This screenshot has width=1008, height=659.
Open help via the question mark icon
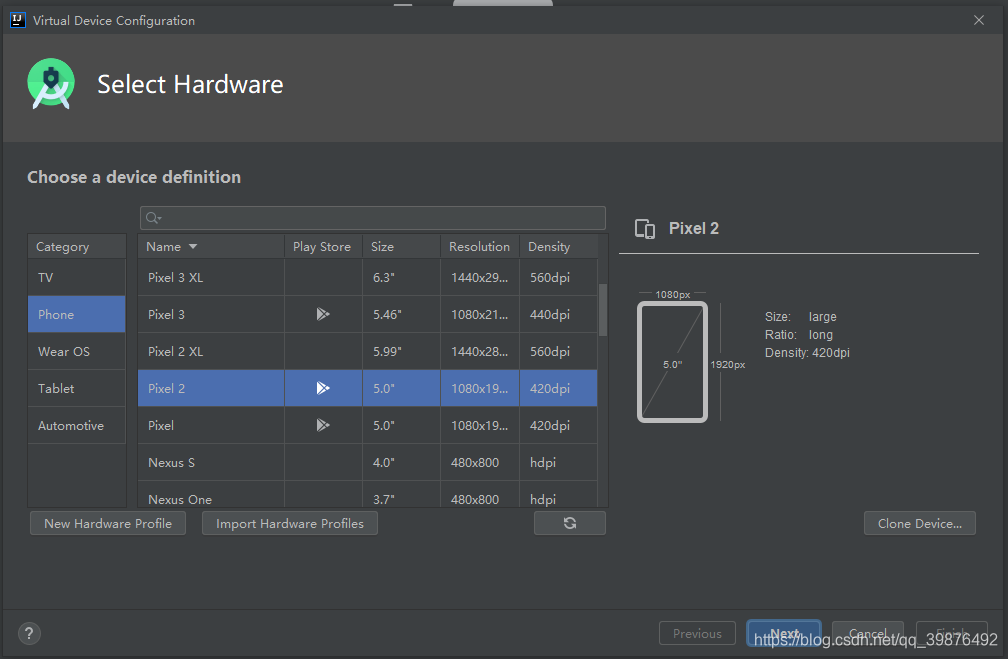tap(28, 633)
